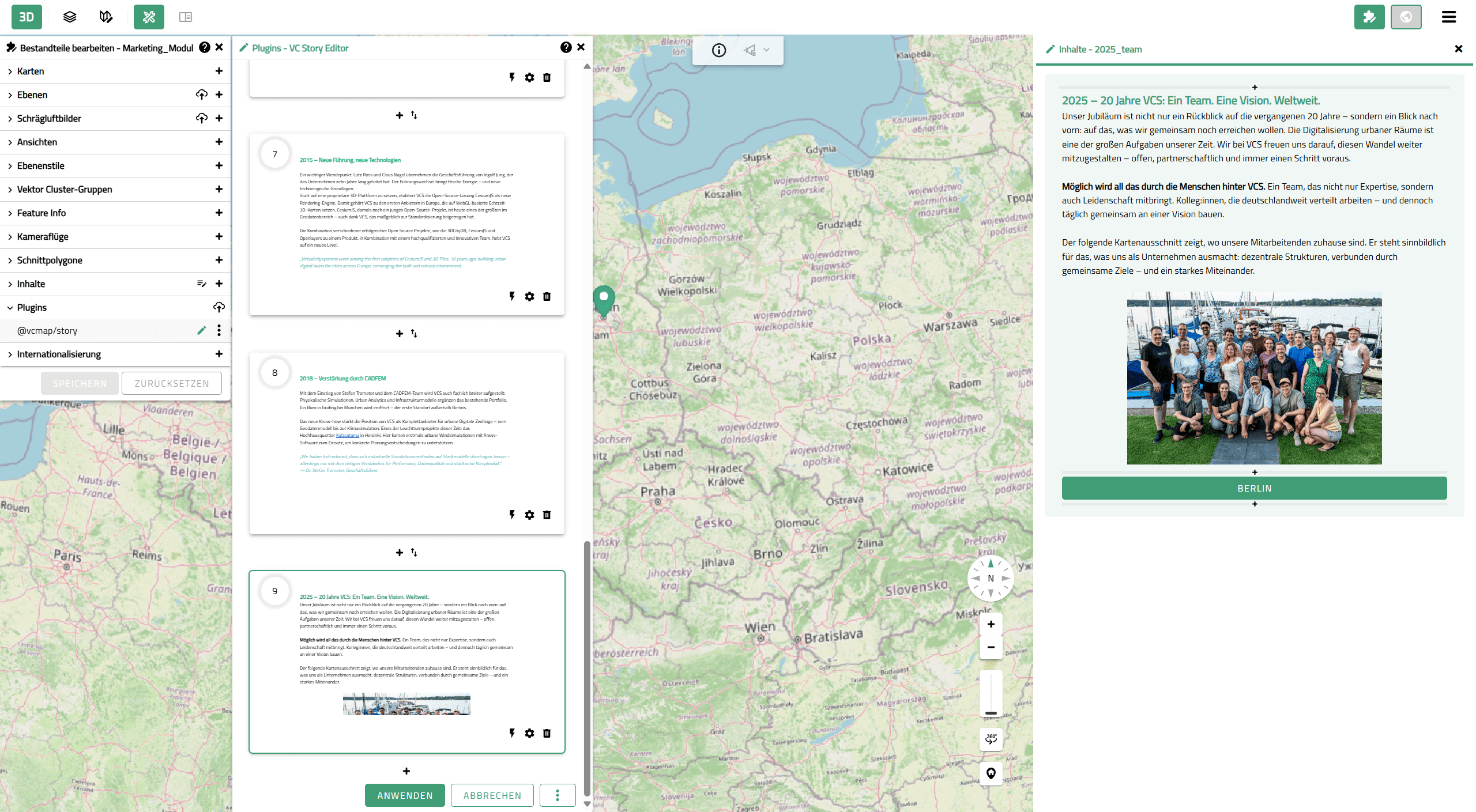The height and width of the screenshot is (812, 1476).
Task: Add content element below BERLIN button
Action: tap(1255, 504)
